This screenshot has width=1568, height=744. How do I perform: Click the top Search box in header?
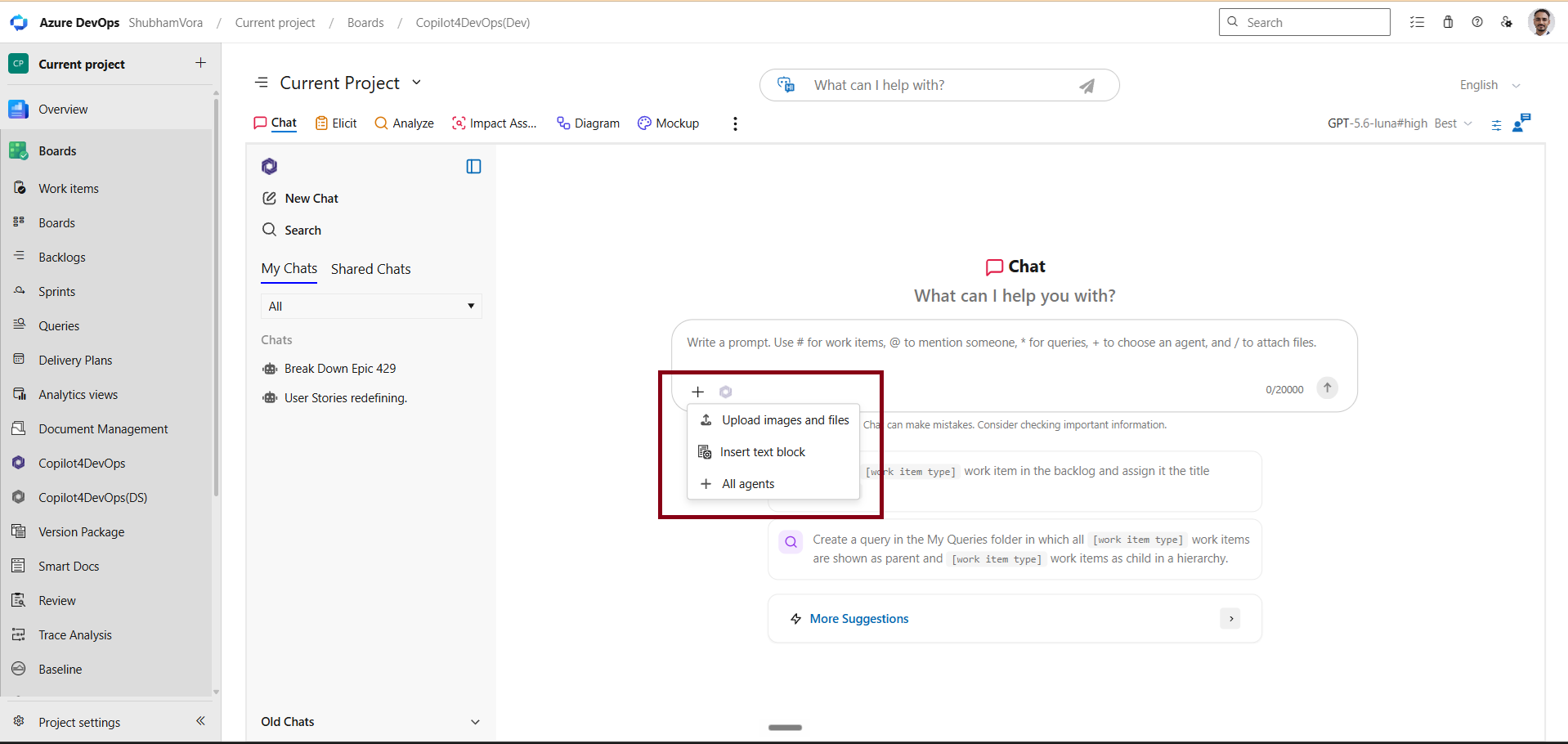coord(1304,22)
